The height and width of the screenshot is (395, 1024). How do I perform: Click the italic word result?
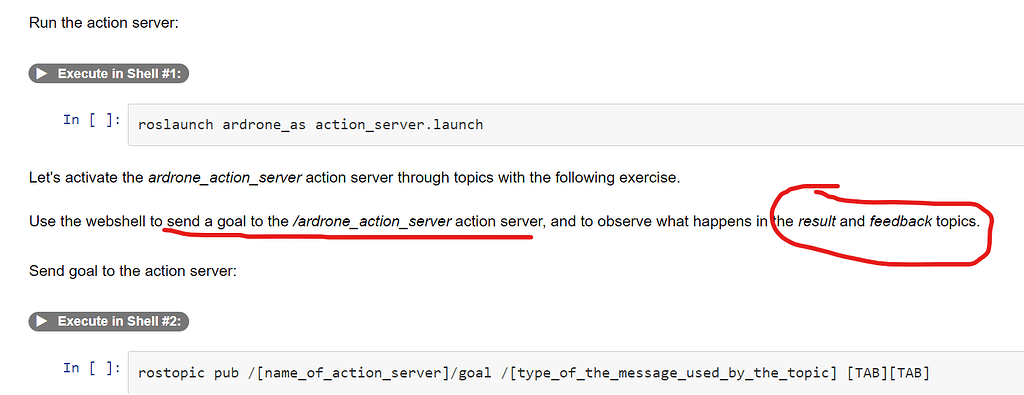(x=816, y=221)
